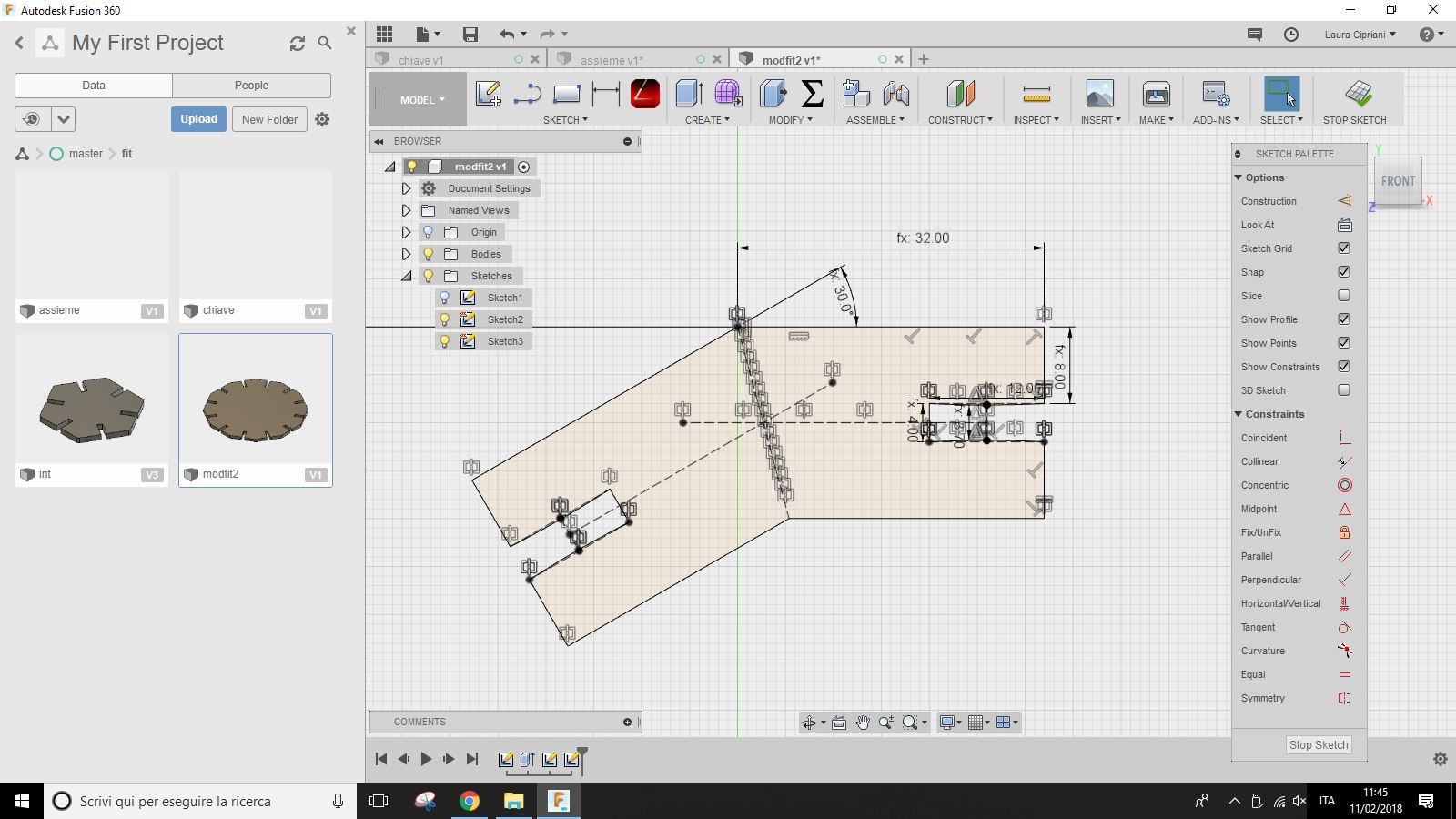Expand the Bodies folder node
1456x819 pixels.
coord(407,254)
